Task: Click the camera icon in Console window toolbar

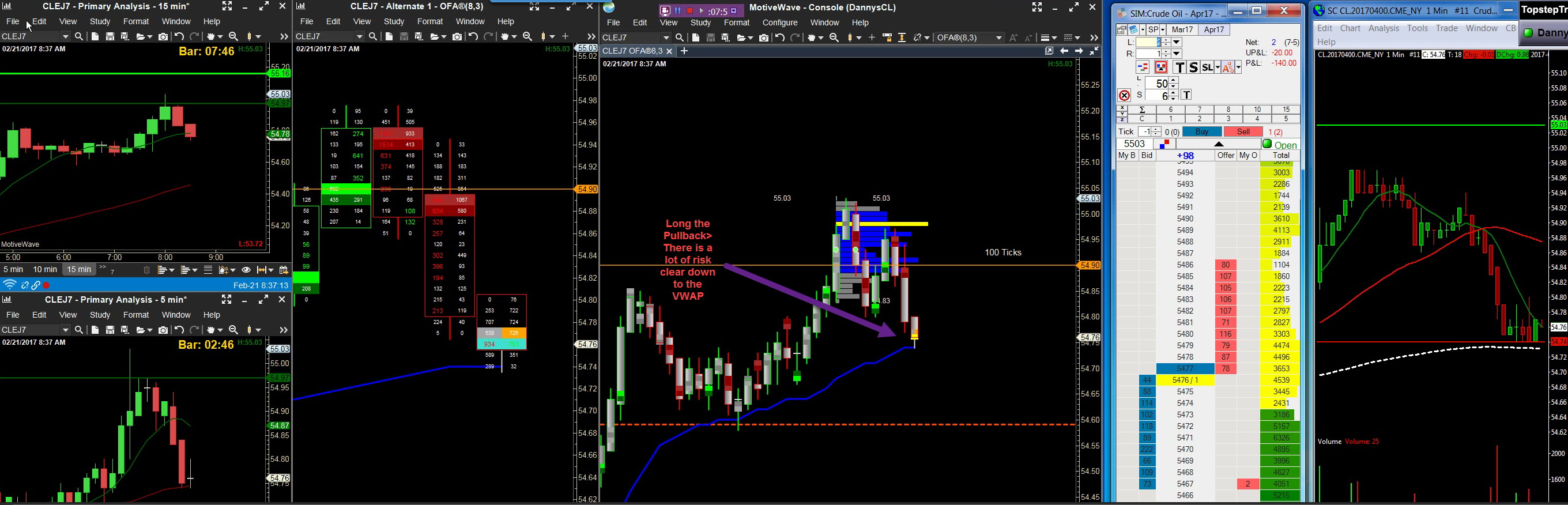Action: [764, 37]
